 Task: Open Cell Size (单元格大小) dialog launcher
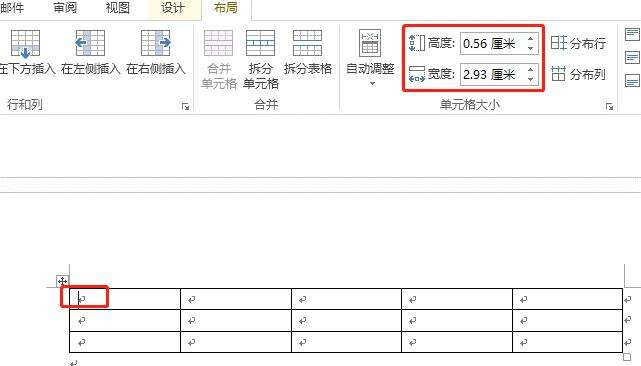click(609, 106)
